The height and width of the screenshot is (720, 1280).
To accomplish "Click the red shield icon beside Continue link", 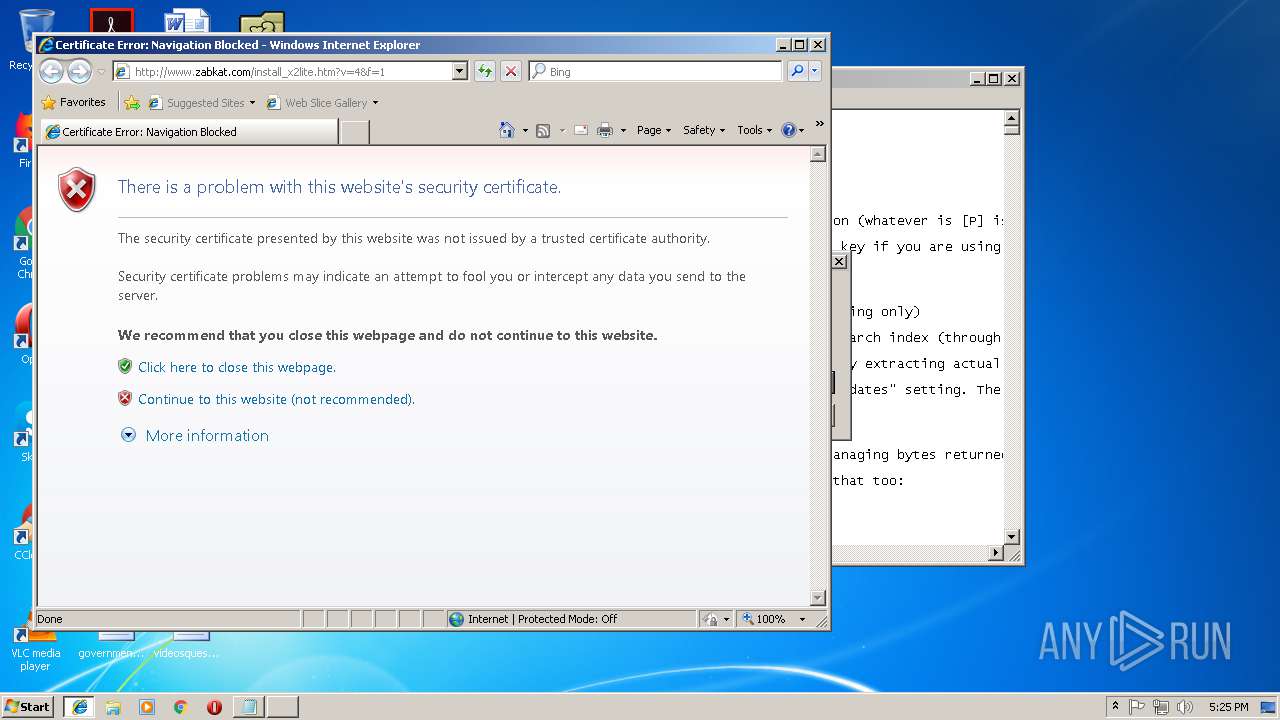I will pyautogui.click(x=125, y=398).
